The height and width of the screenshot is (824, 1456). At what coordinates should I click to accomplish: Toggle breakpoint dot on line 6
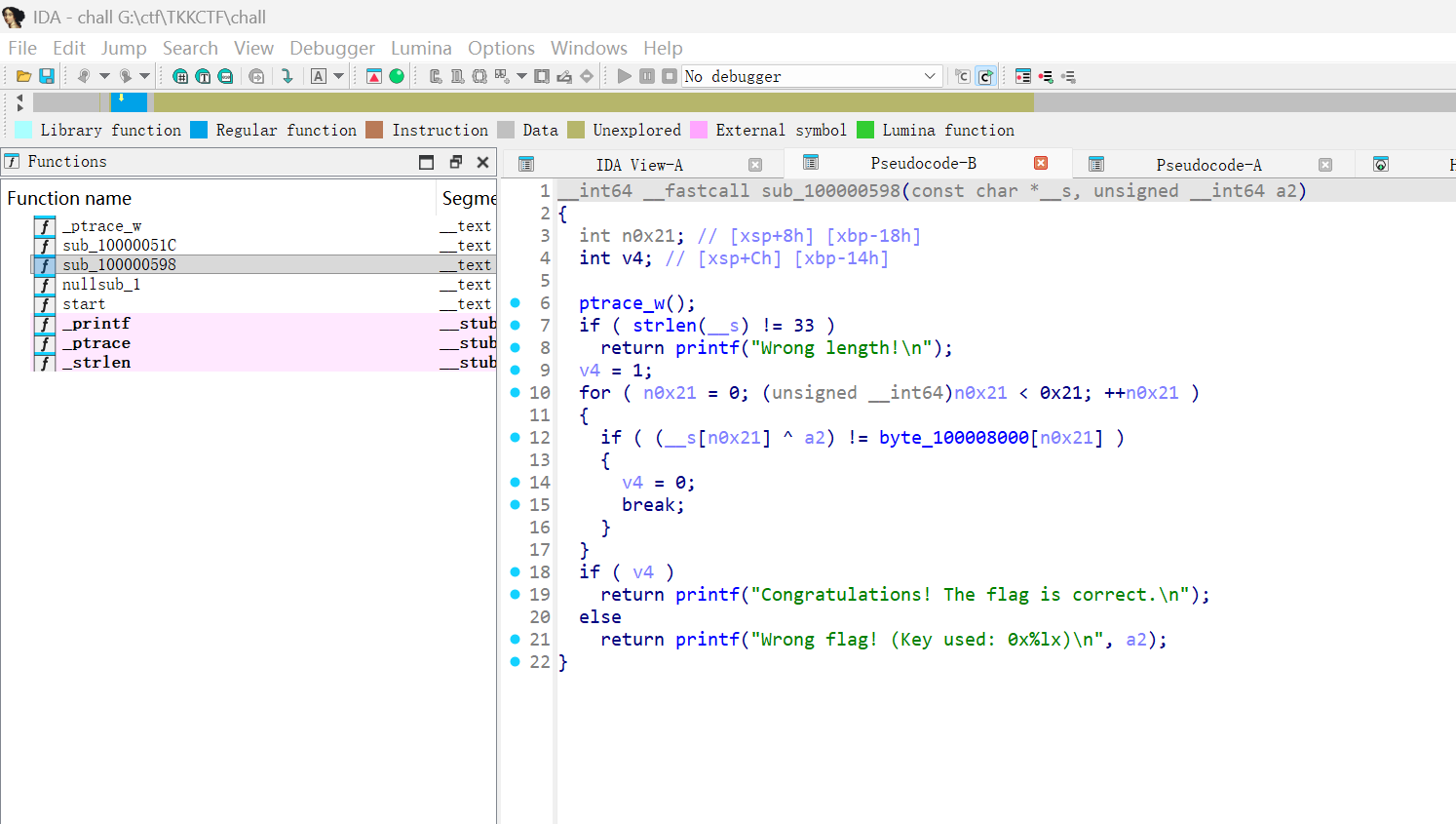pos(516,303)
